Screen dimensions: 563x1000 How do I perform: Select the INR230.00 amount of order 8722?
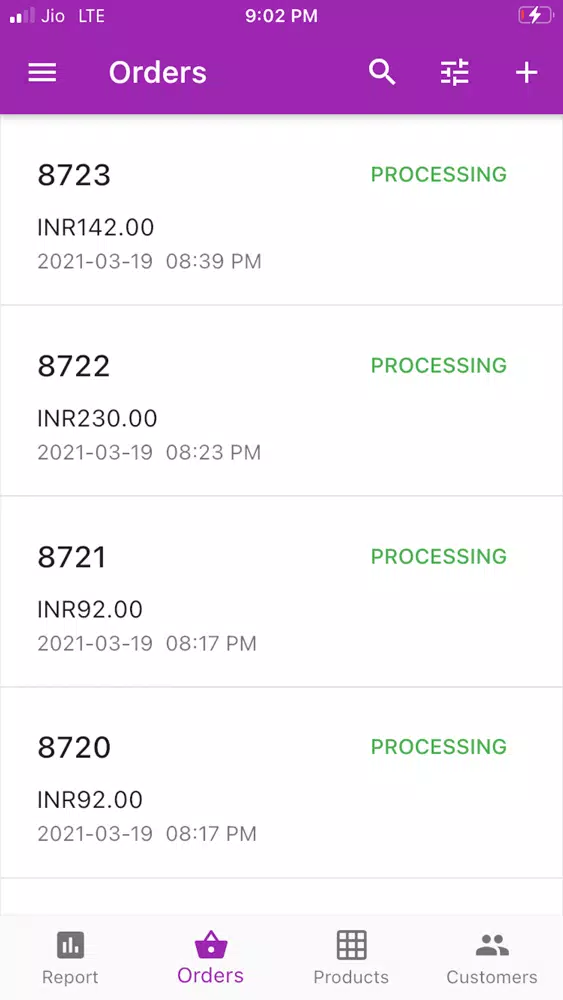click(x=98, y=418)
